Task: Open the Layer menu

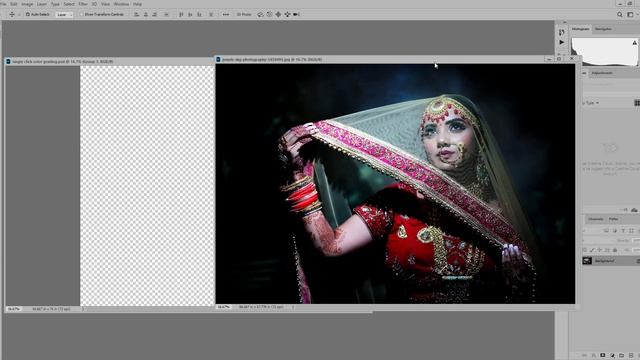Action: pyautogui.click(x=42, y=4)
